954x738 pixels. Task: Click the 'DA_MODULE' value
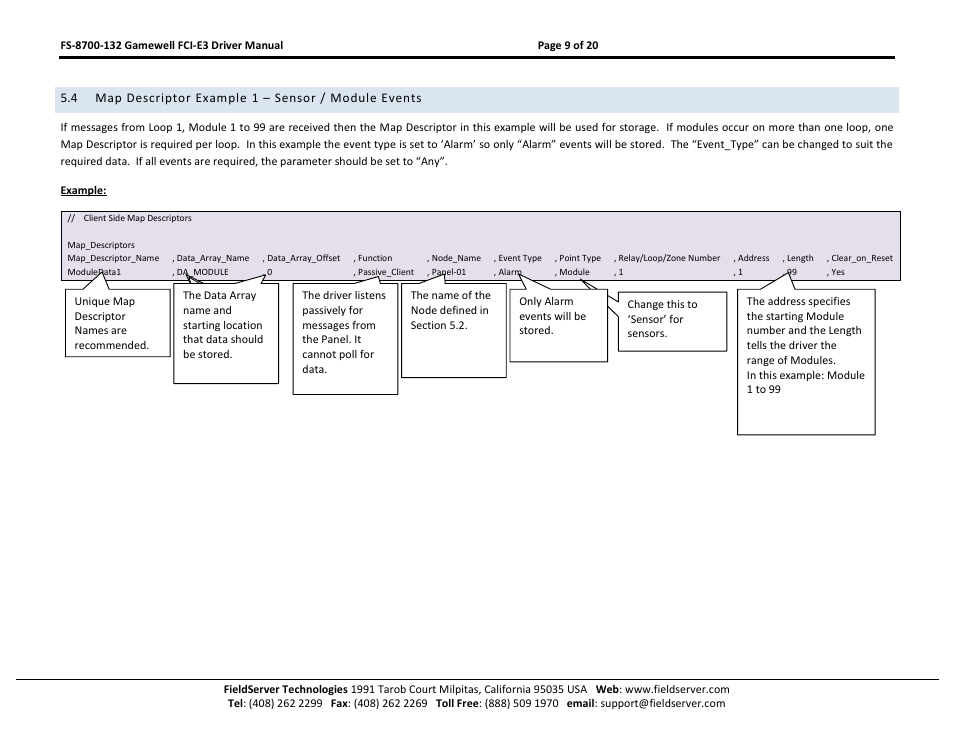203,272
